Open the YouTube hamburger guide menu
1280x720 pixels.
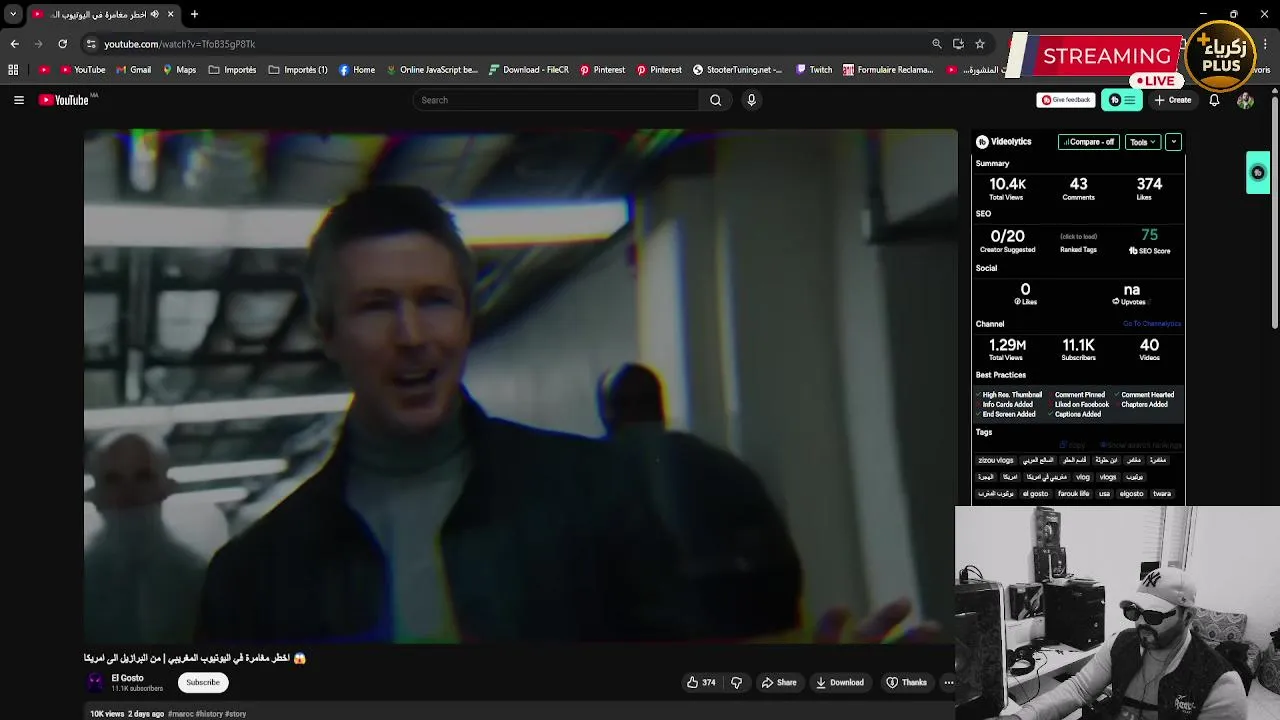[19, 100]
